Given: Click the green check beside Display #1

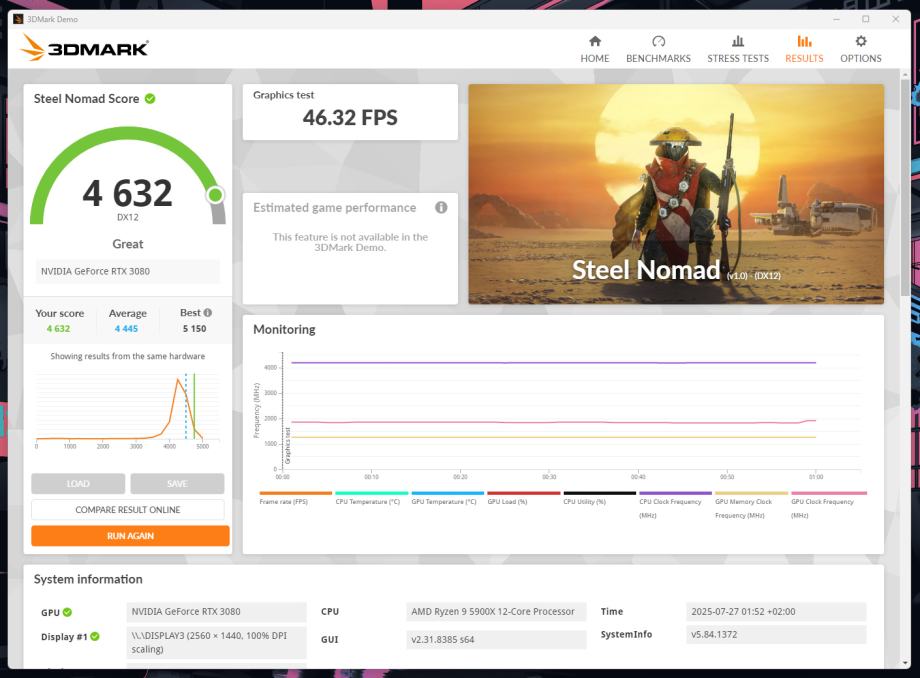Looking at the screenshot, I should [95, 636].
